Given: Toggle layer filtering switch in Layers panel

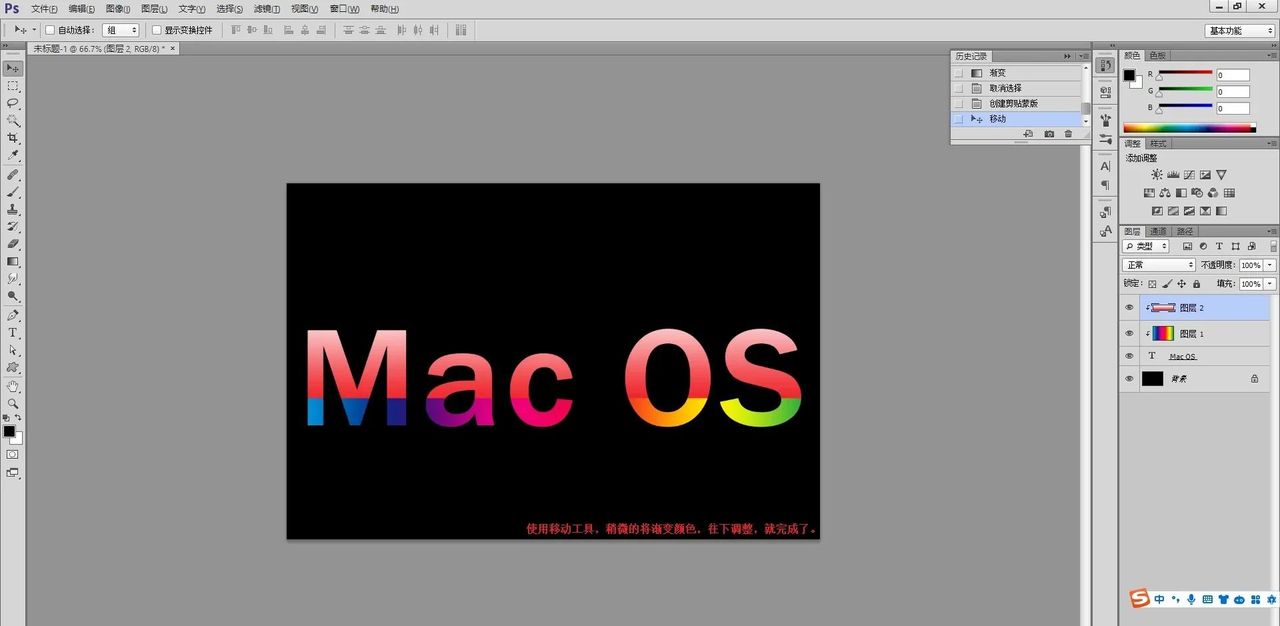Looking at the screenshot, I should click(x=1272, y=245).
